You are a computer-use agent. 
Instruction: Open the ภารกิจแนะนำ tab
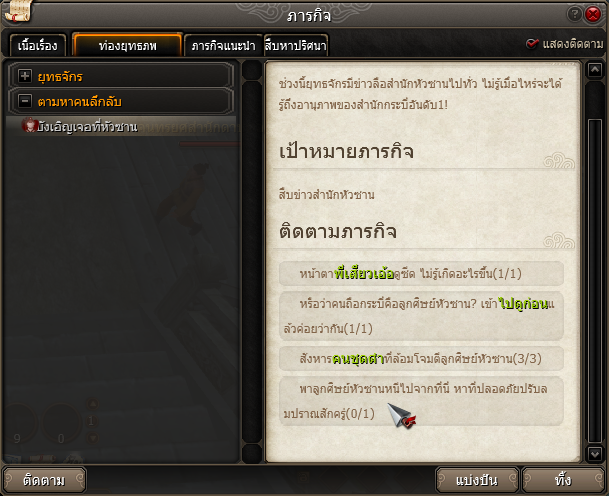(223, 45)
